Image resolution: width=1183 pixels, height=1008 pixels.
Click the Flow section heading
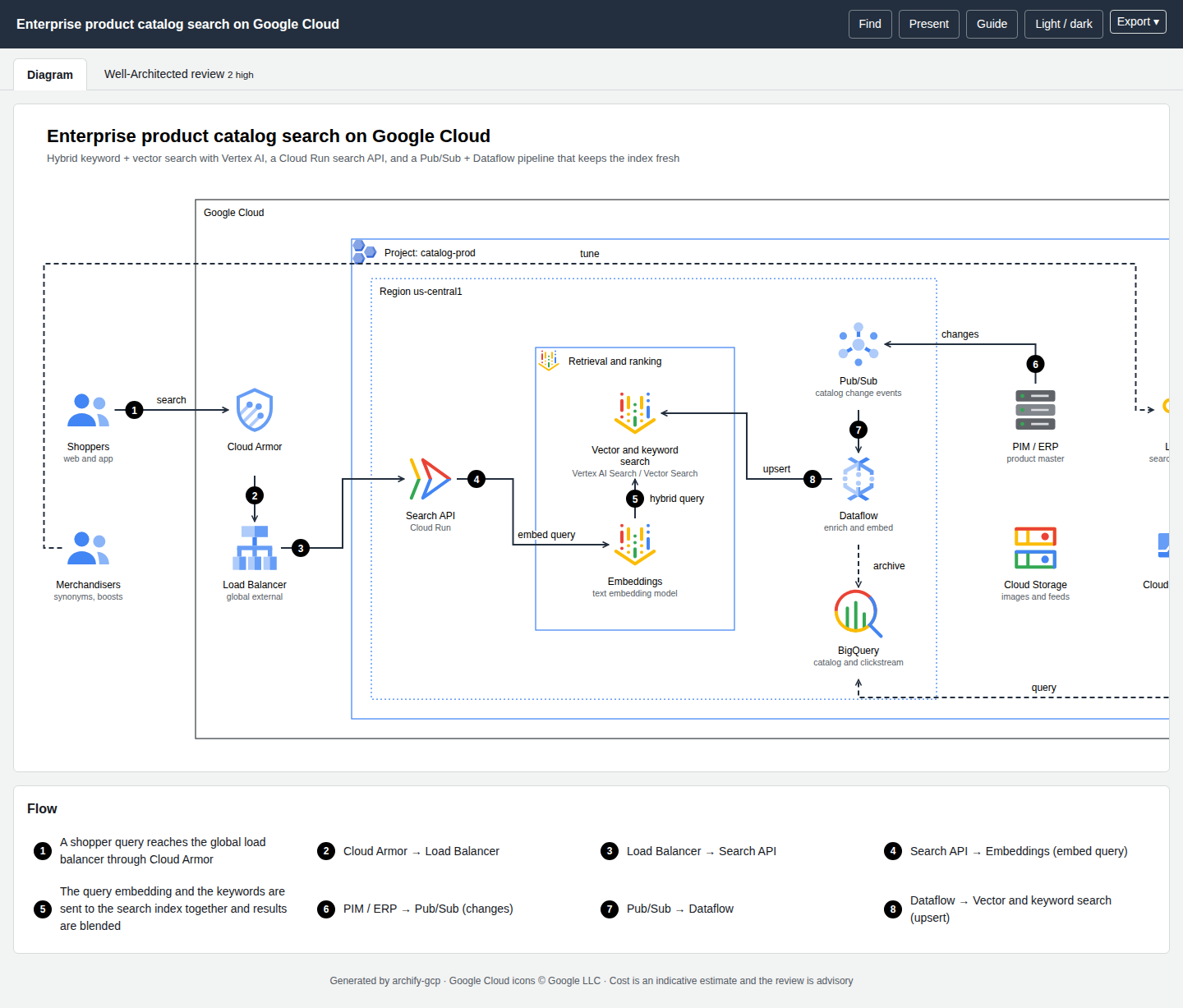(x=42, y=809)
